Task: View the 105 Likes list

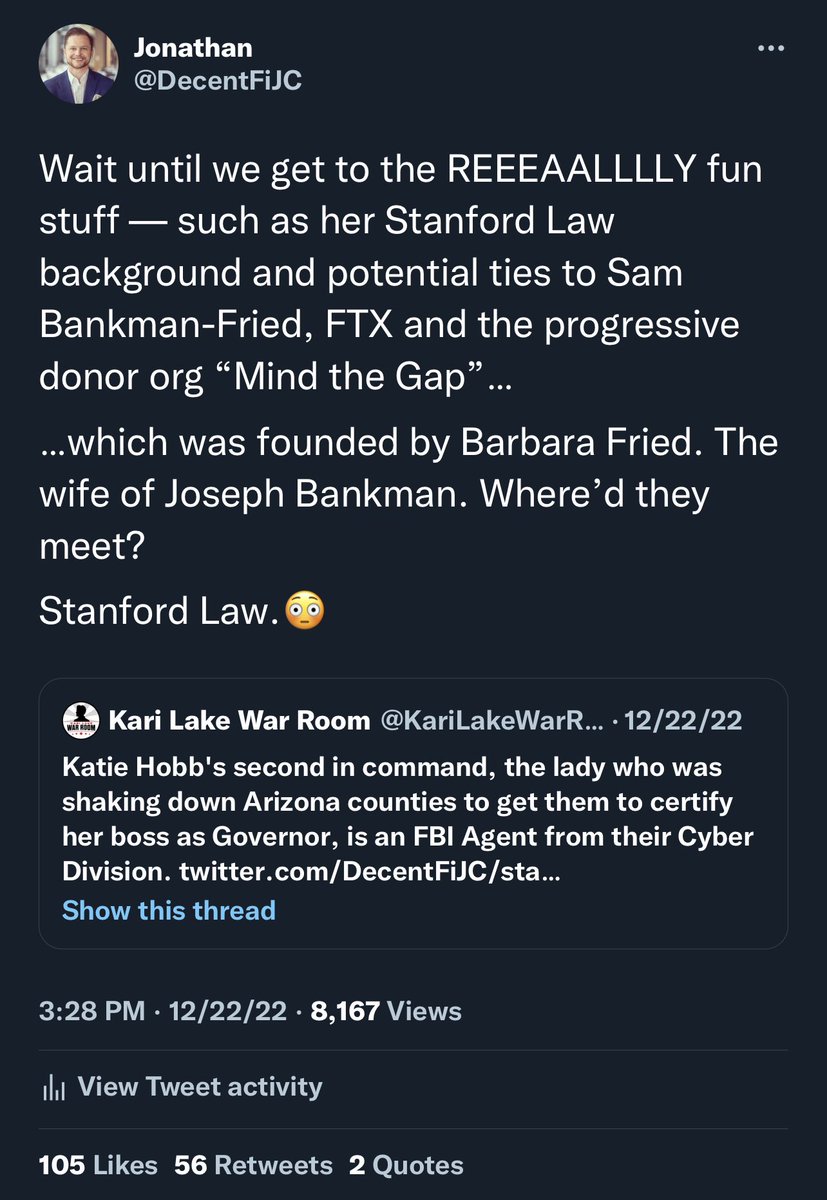Action: pyautogui.click(x=98, y=1165)
